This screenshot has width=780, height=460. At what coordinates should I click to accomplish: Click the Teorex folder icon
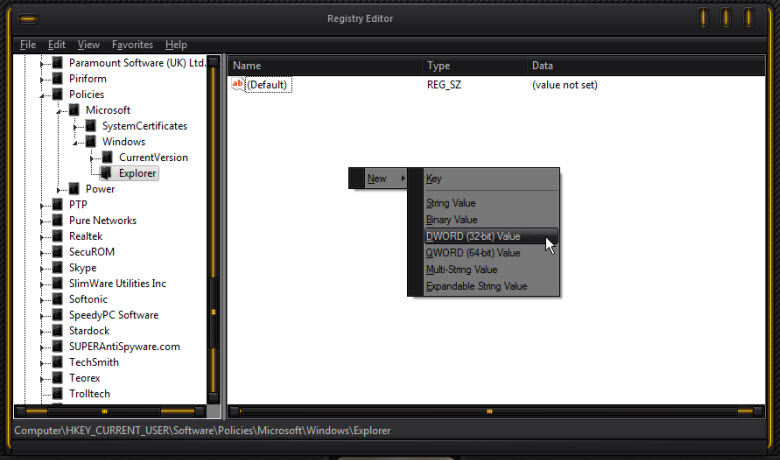58,378
